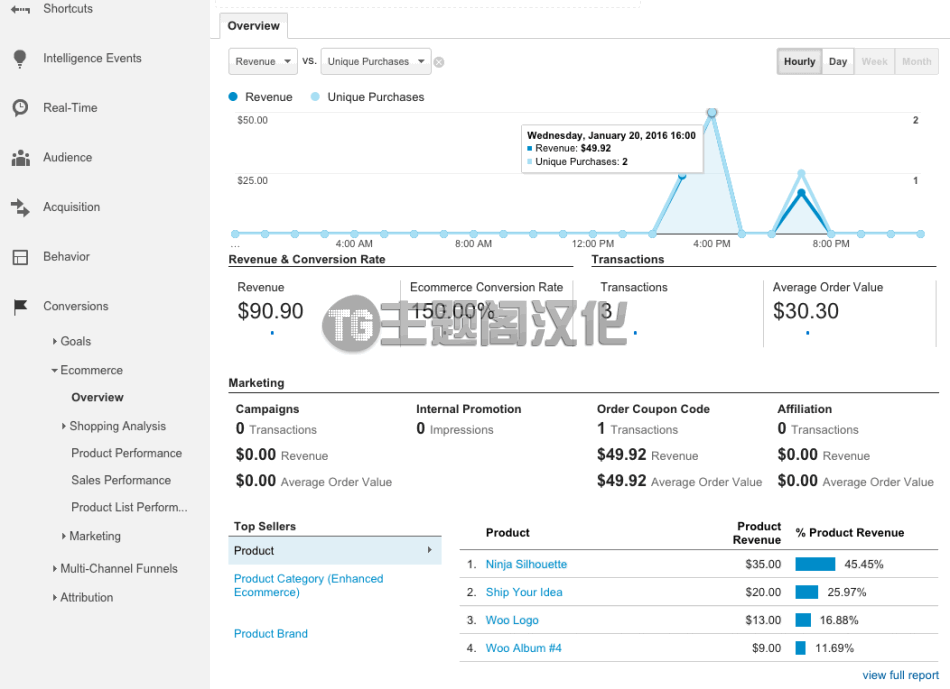Click the Ecommerce Conversion Rate label
This screenshot has height=689, width=950.
[x=486, y=287]
